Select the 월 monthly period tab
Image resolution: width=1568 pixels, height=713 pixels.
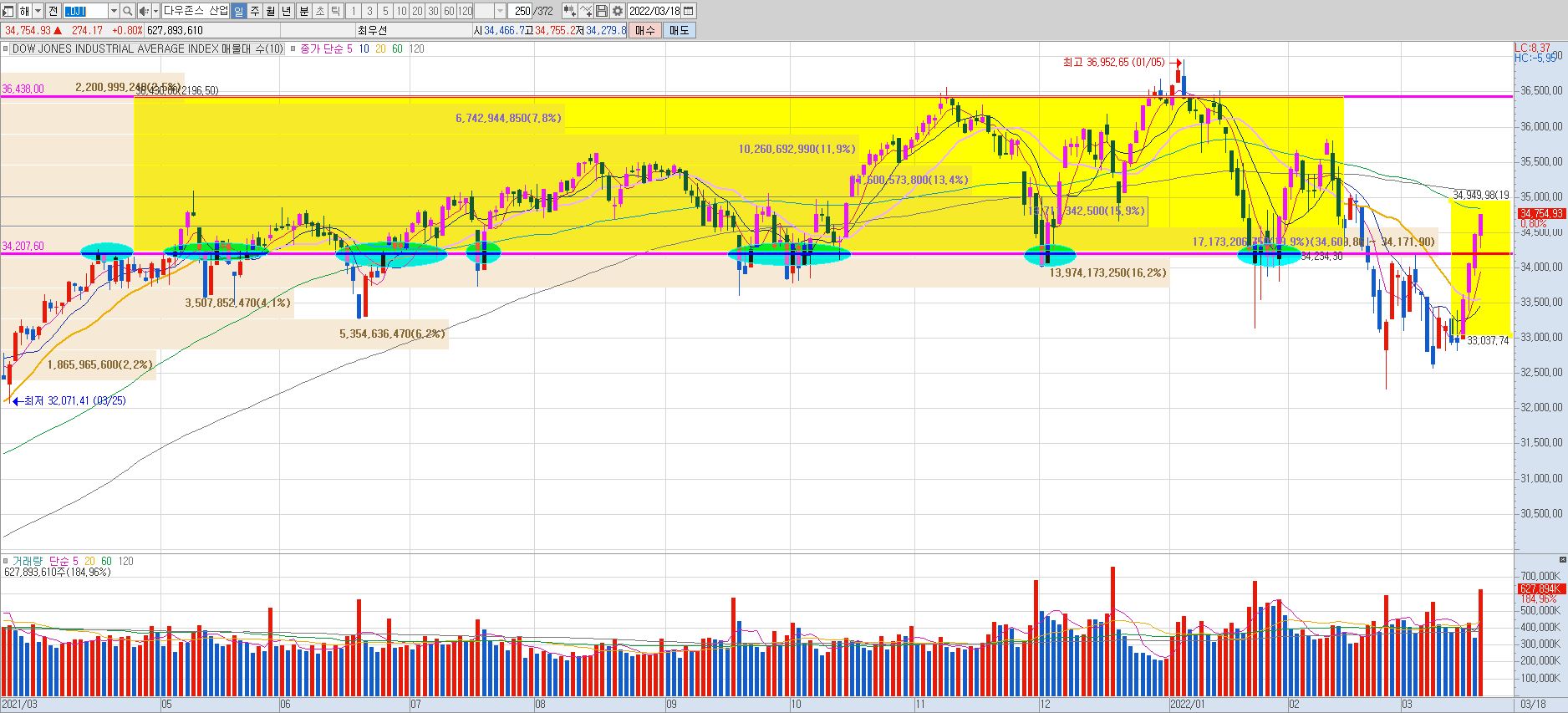click(x=271, y=11)
